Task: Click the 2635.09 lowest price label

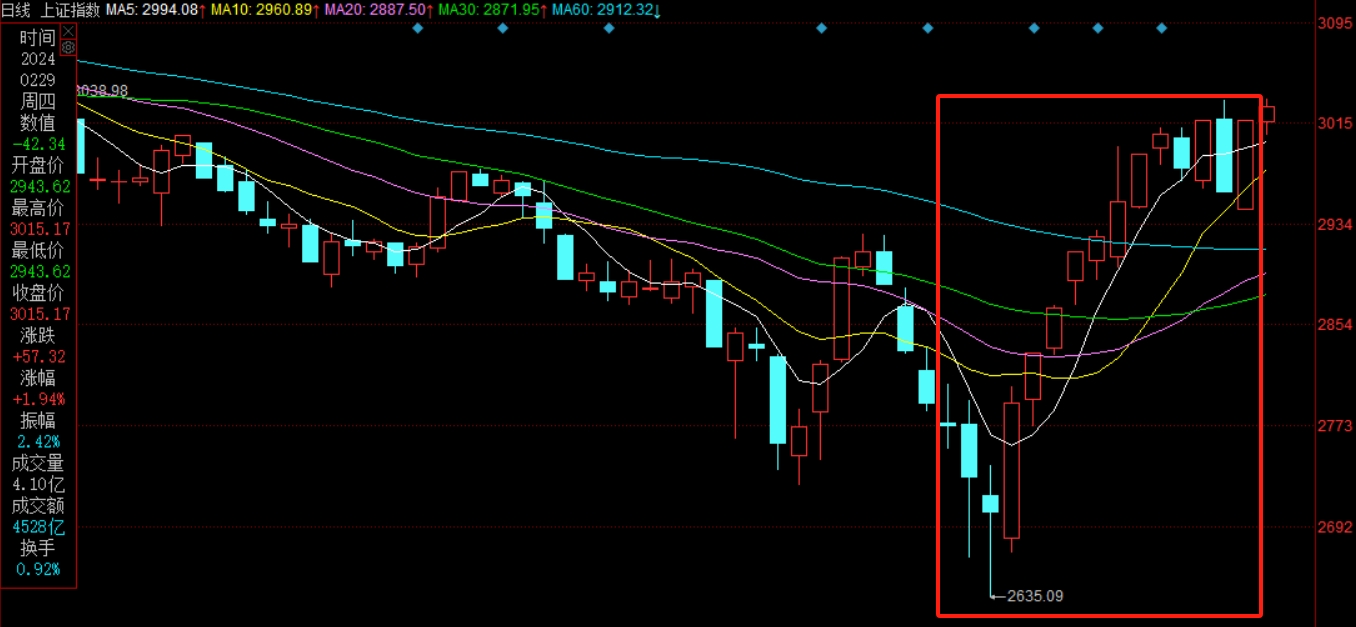Action: 1034,596
